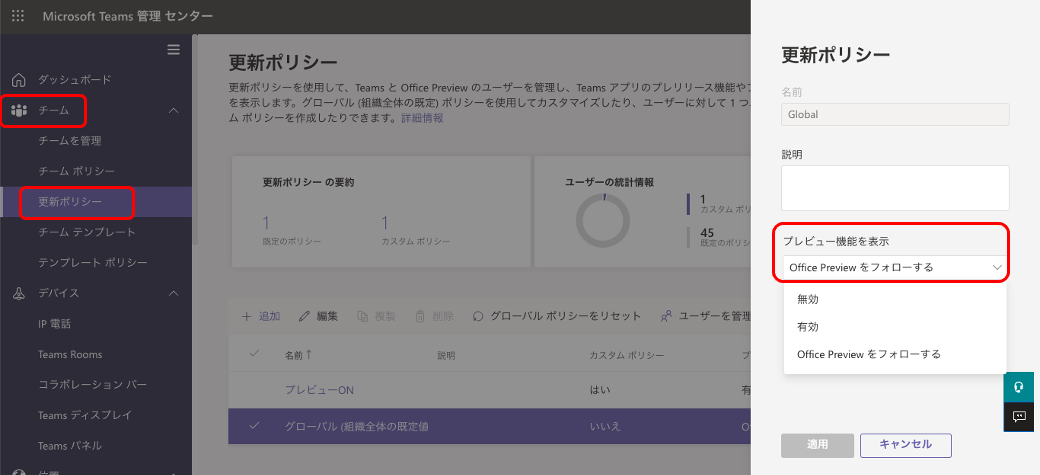This screenshot has width=1040, height=475.
Task: Click the いいえ cell in グローバル row
Action: point(605,426)
